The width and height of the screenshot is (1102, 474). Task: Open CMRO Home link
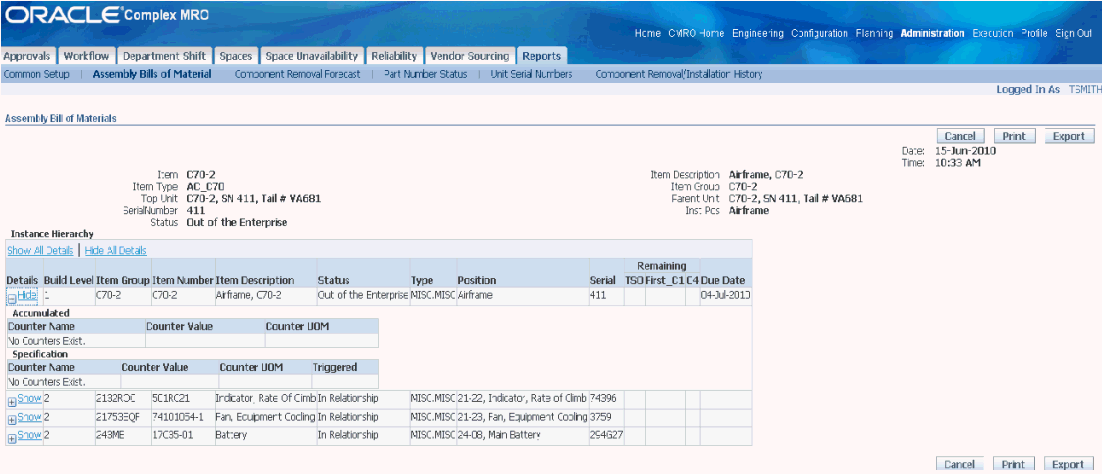(696, 33)
